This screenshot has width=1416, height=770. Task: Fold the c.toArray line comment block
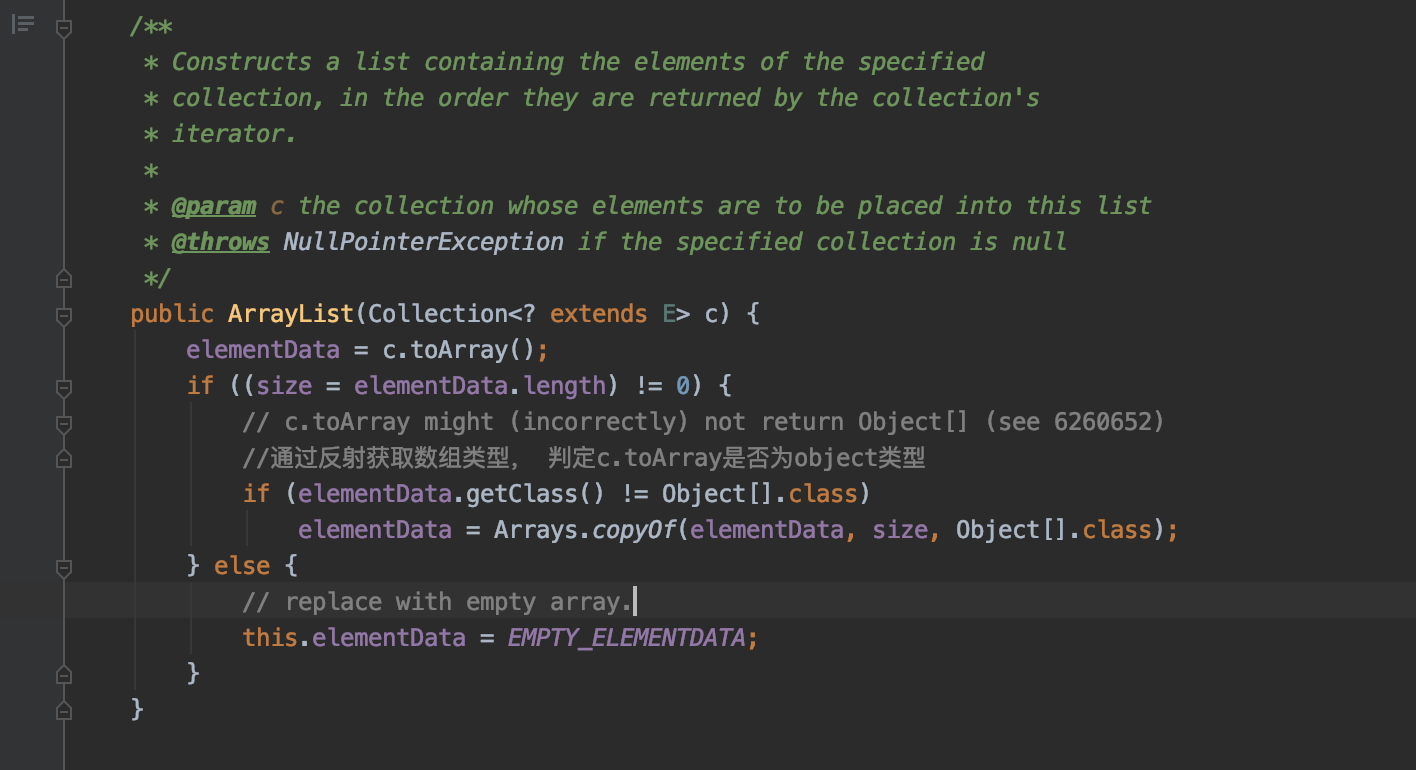[64, 423]
